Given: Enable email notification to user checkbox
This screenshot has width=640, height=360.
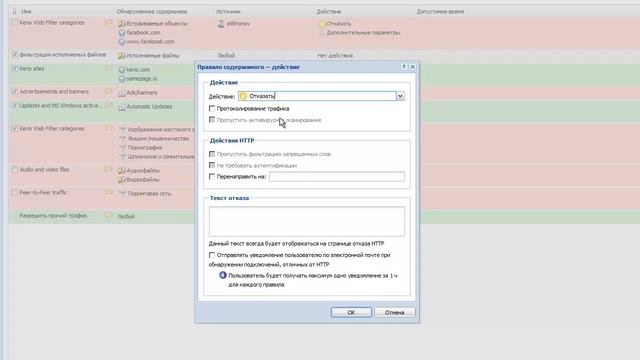Looking at the screenshot, I should (212, 255).
